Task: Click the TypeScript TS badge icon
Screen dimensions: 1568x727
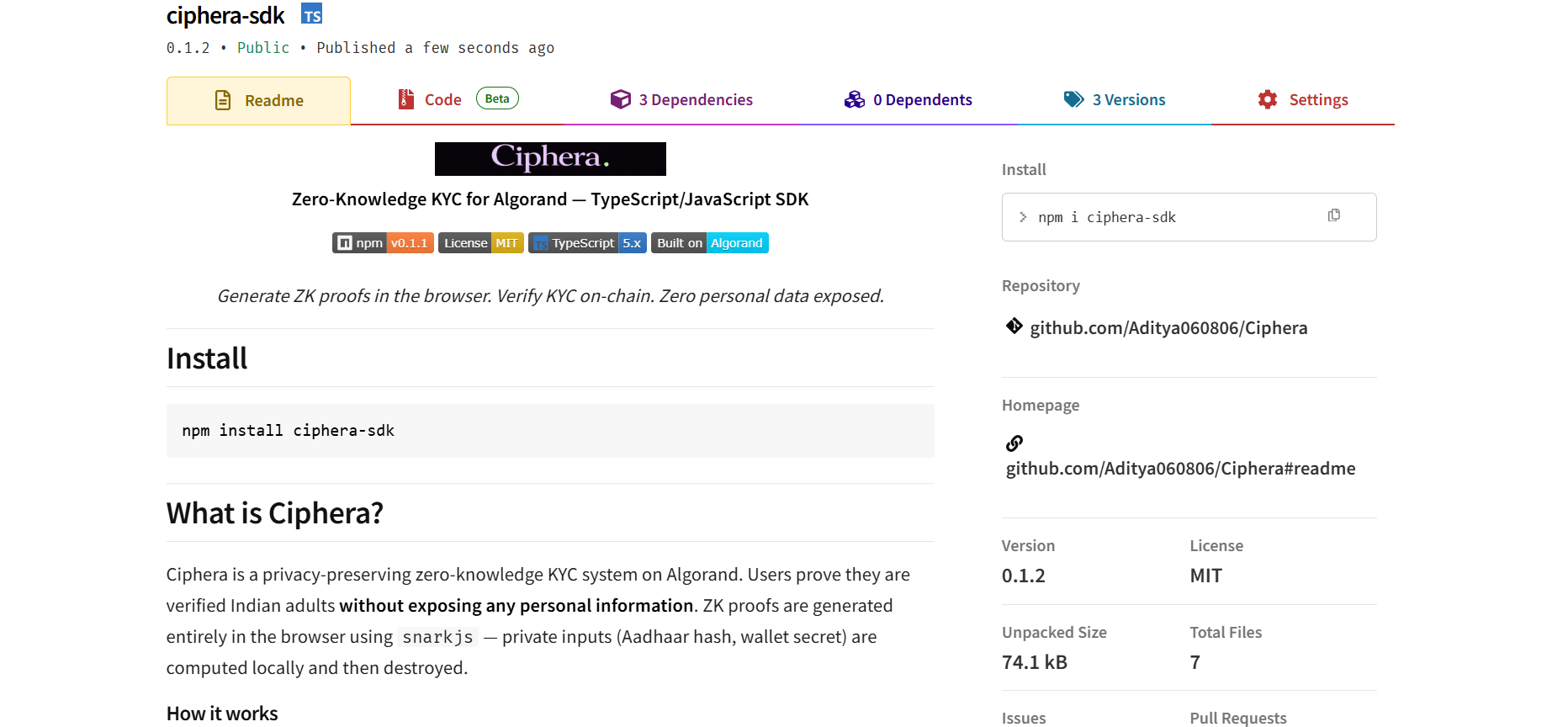Action: (312, 14)
